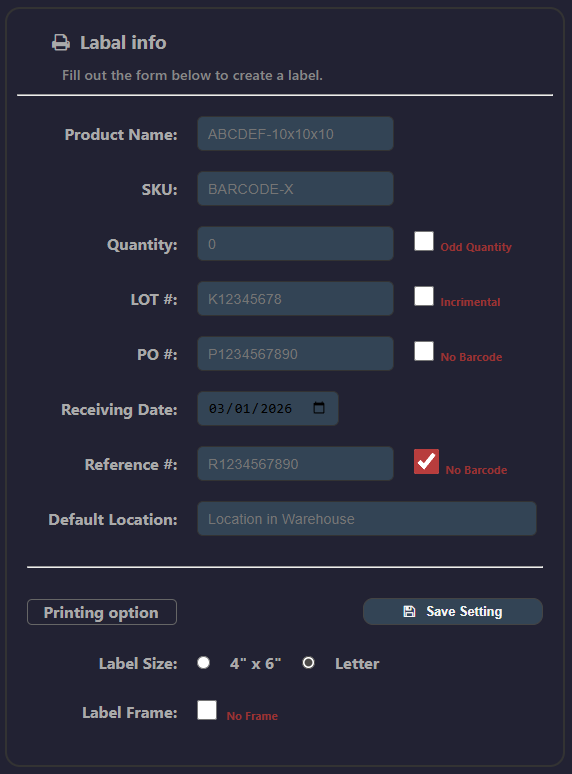572x774 pixels.
Task: Click the printer icon beside Labal info
Action: click(61, 43)
